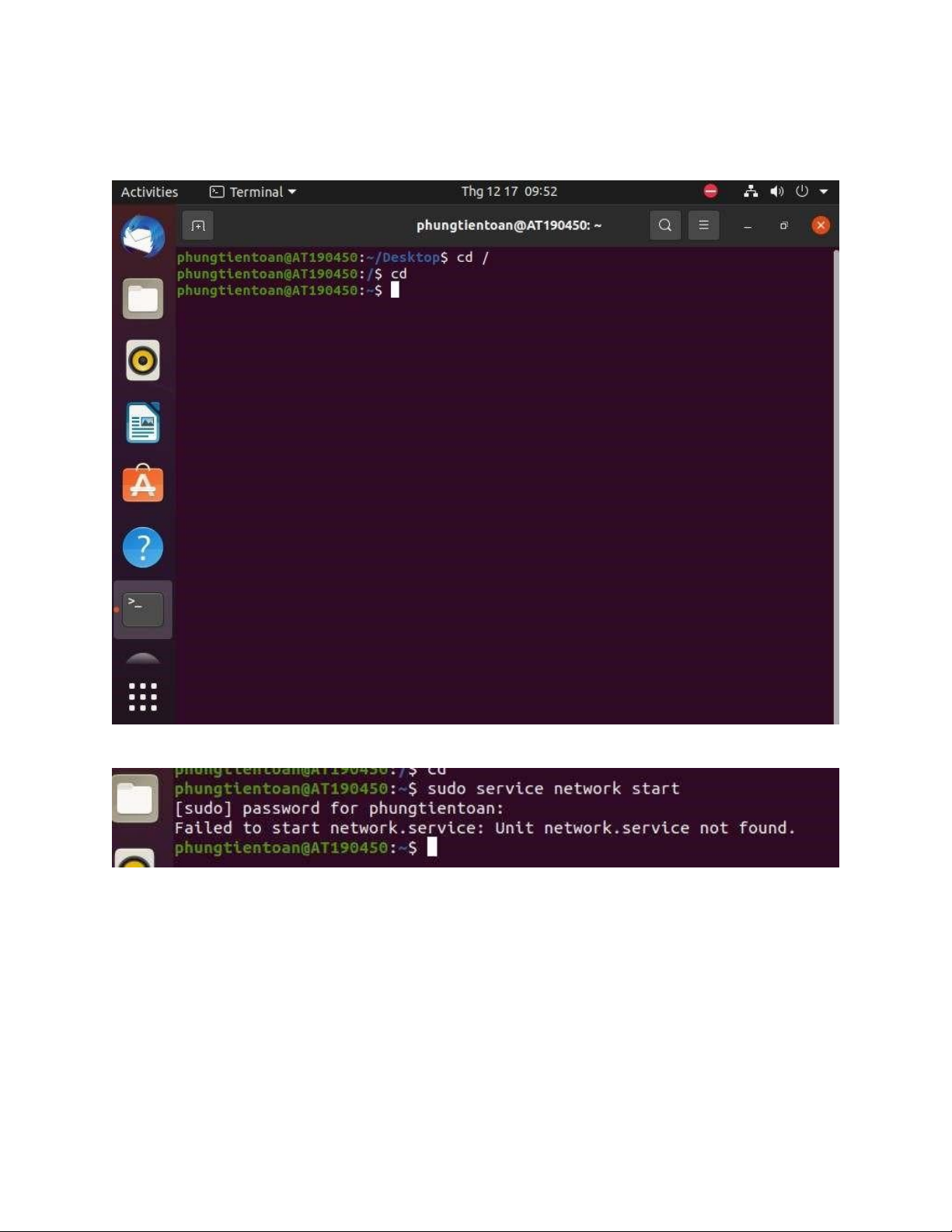Open a new terminal tab button

click(198, 225)
